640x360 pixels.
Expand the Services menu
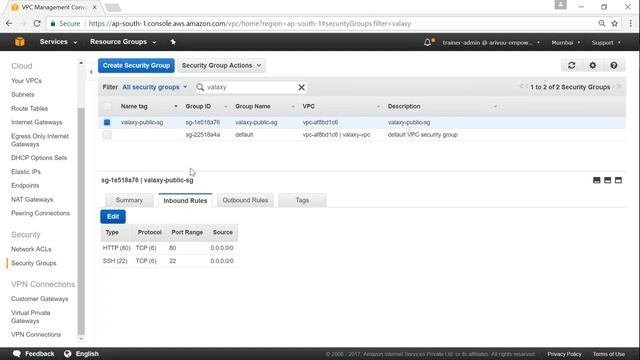(58, 42)
